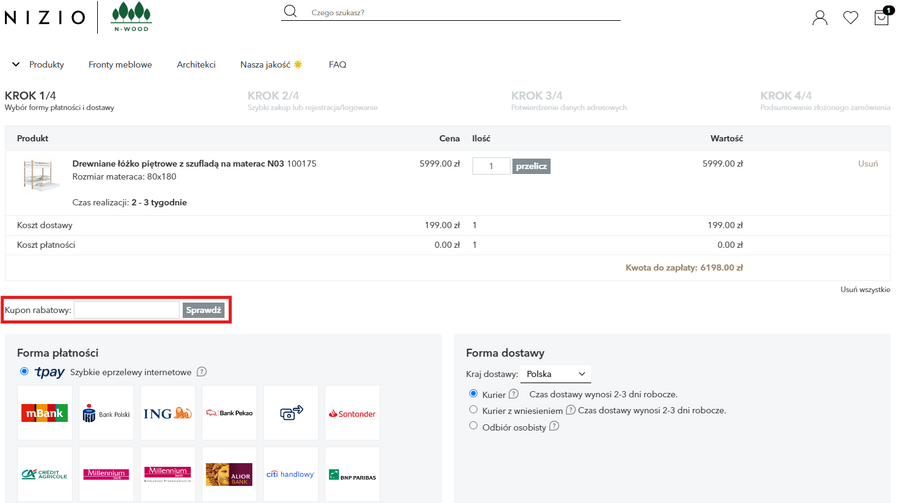Go to the FAQ page
This screenshot has width=900, height=503.
coord(337,65)
